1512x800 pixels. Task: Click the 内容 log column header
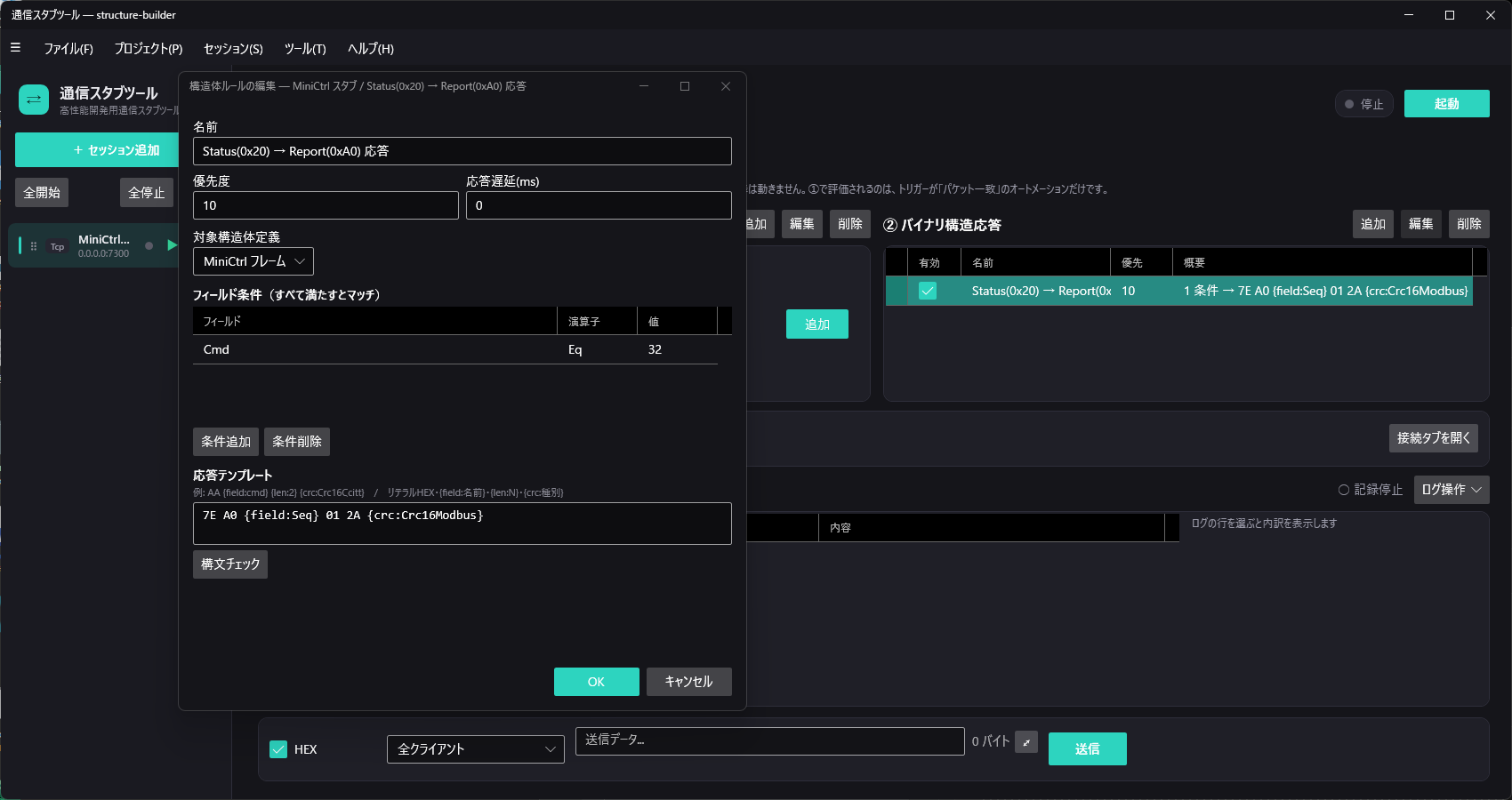[991, 527]
